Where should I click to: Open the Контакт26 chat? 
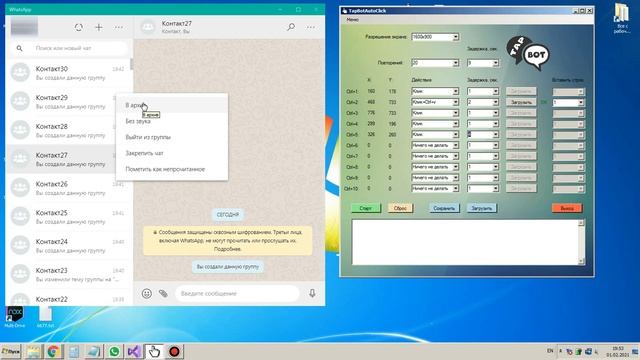(69, 188)
